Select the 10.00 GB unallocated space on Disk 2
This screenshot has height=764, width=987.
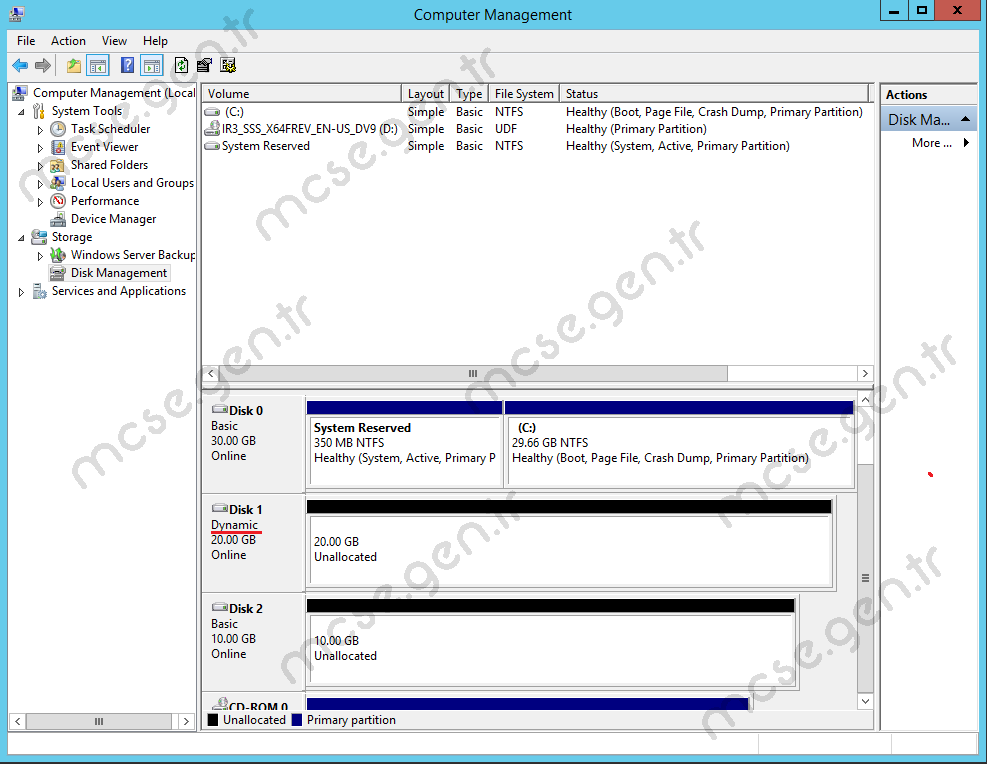click(551, 643)
